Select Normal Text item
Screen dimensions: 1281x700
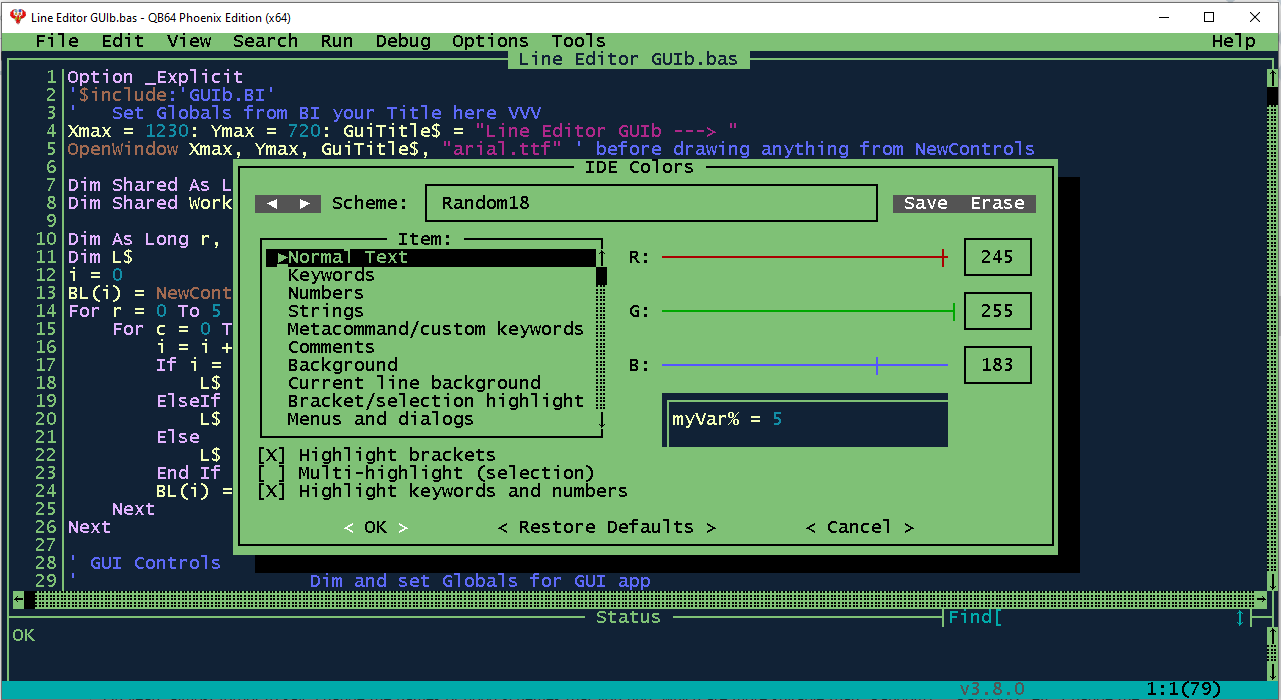[431, 257]
